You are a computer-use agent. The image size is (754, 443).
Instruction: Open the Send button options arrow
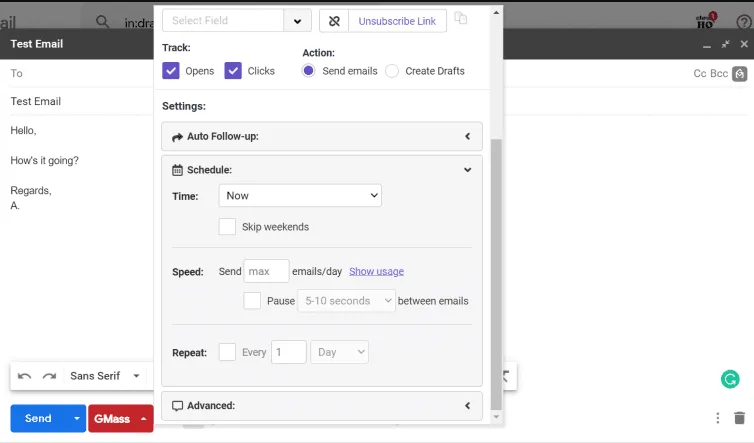pos(76,418)
